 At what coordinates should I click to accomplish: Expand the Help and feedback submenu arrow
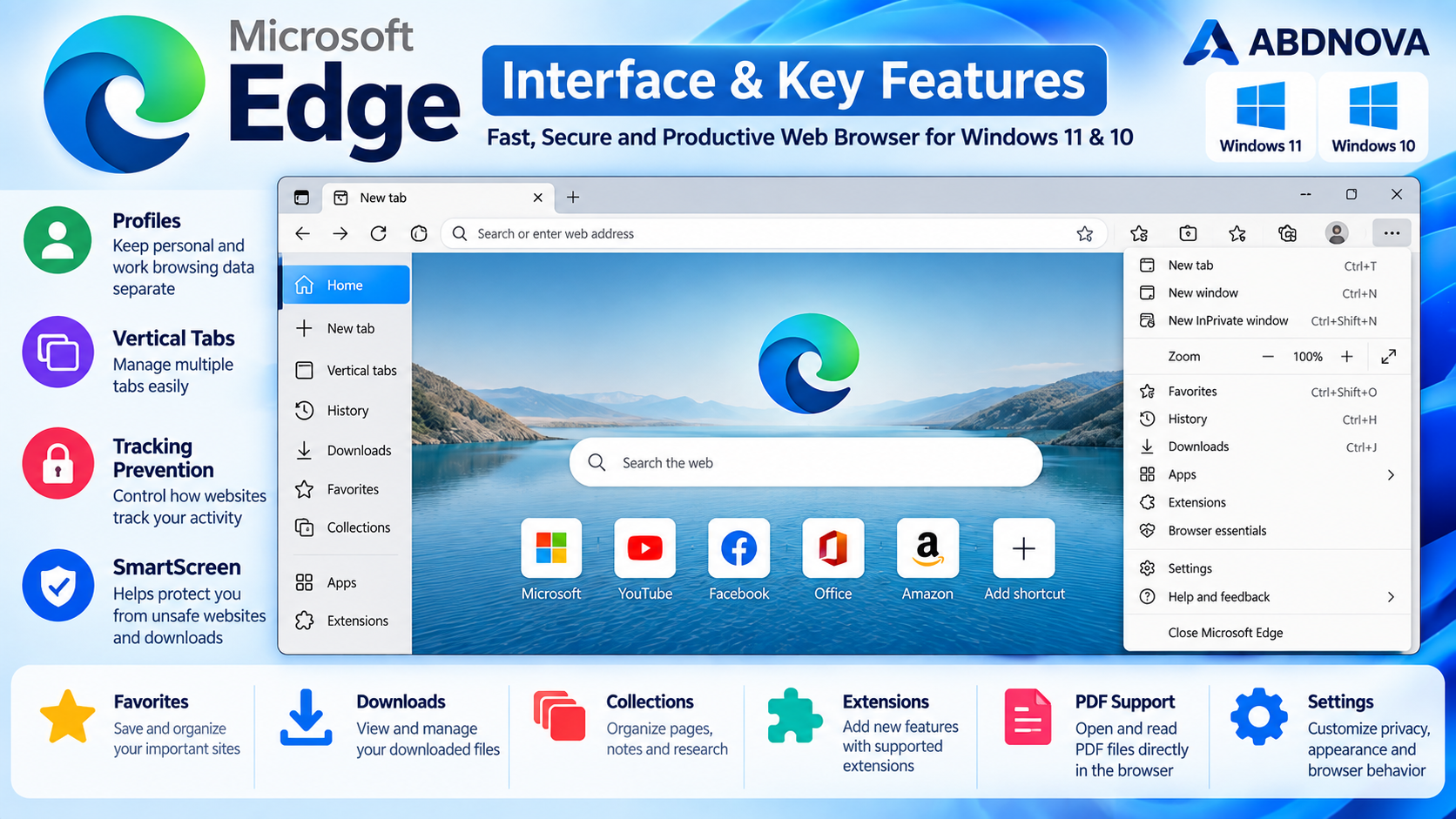click(x=1391, y=597)
